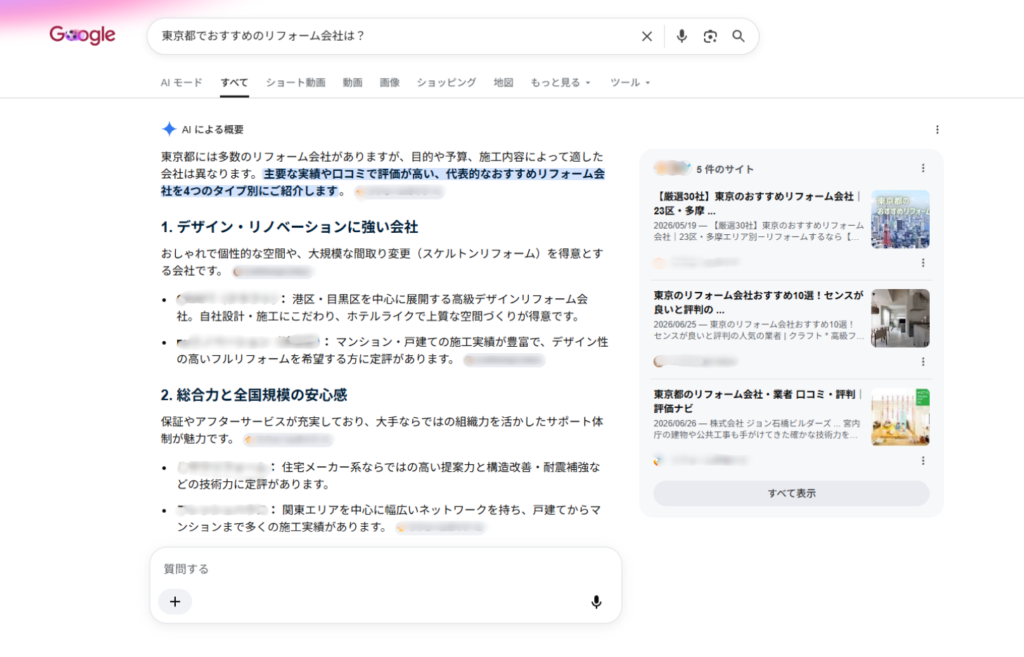Click heading 1. デザイン・リノベーションに強い会社
This screenshot has height=657, width=1024.
(x=289, y=227)
